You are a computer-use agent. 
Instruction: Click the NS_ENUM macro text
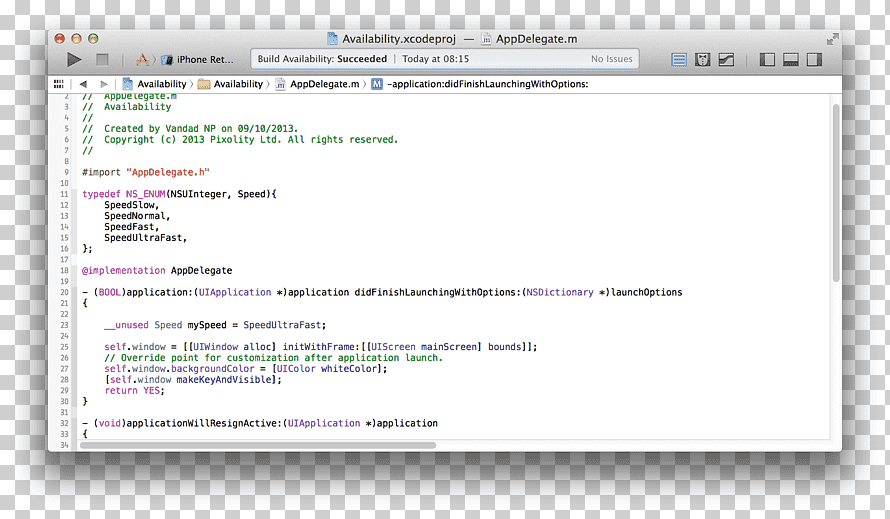[x=145, y=194]
